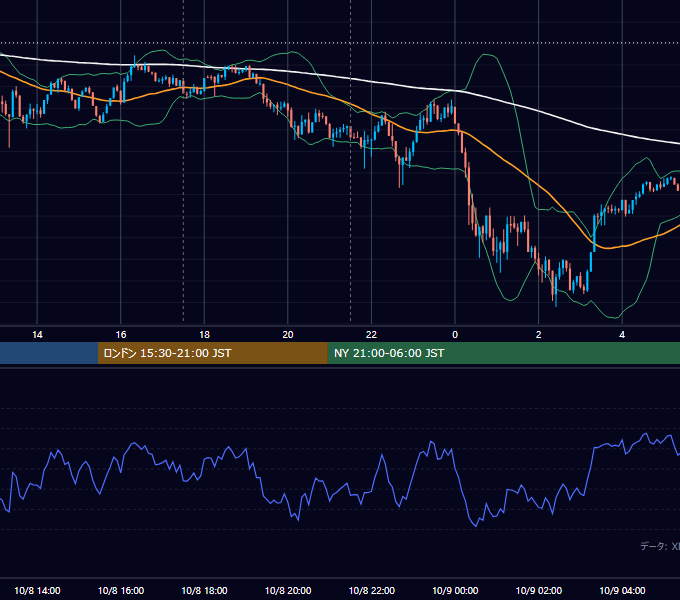The width and height of the screenshot is (680, 600).
Task: Click the 10/8 14:00 date label
Action: tap(37, 590)
